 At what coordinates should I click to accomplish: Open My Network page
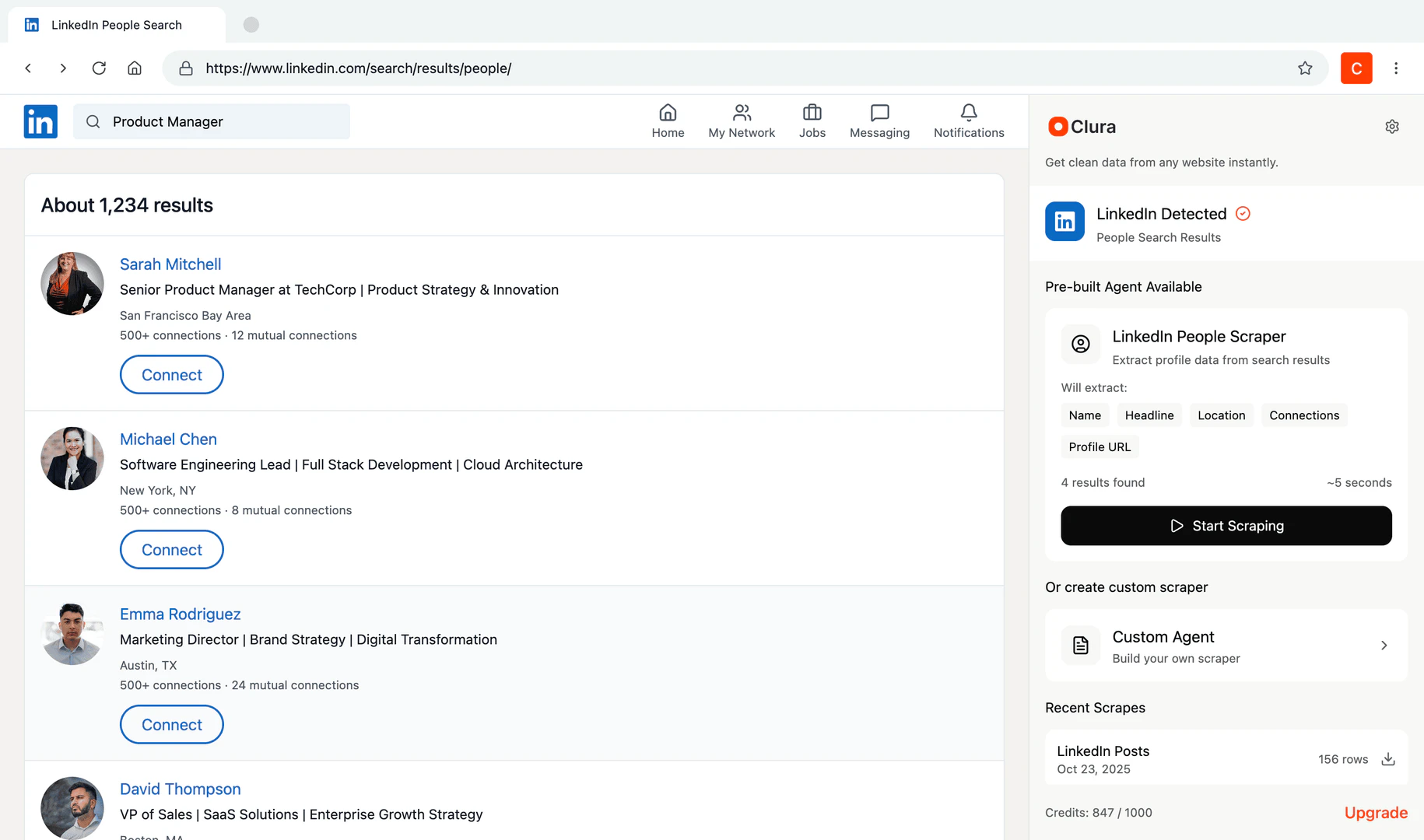coord(741,121)
